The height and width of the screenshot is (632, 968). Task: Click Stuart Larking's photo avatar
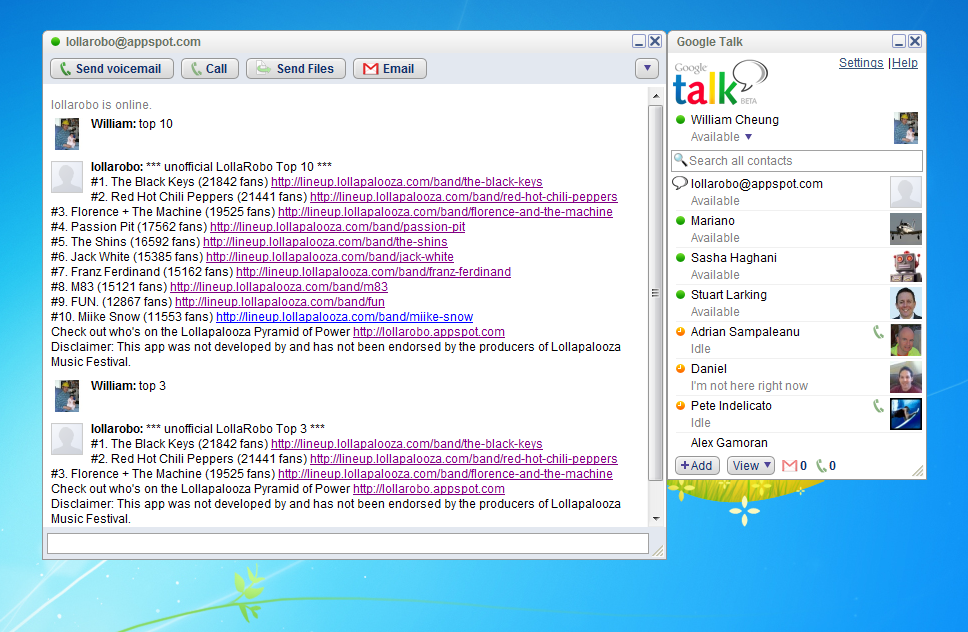[906, 303]
